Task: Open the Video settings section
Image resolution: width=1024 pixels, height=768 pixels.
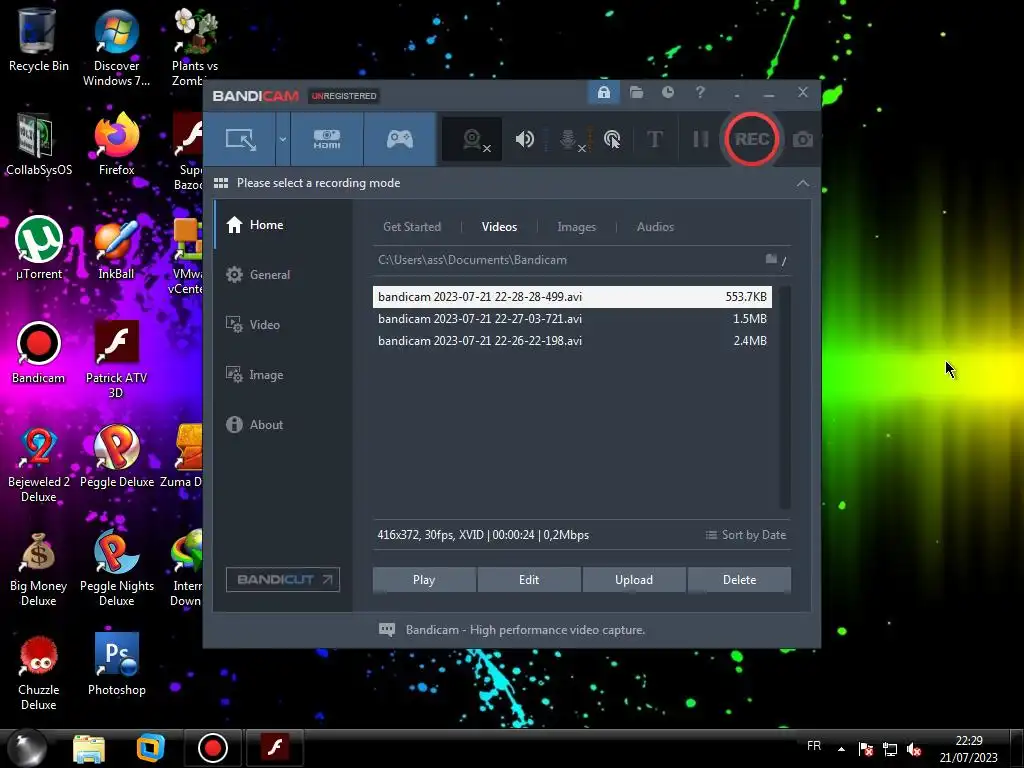Action: 283,325
